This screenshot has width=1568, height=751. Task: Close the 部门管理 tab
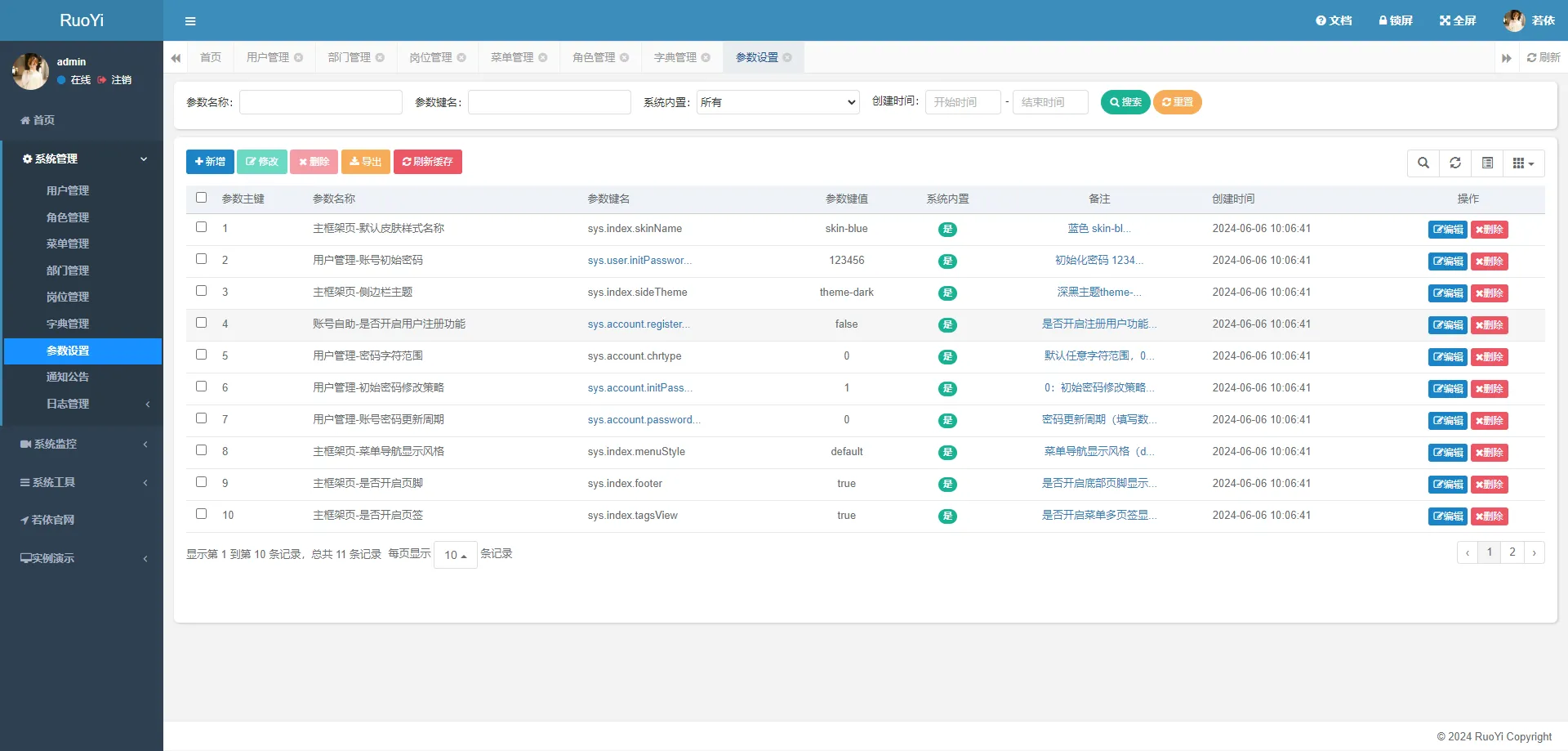[x=380, y=58]
